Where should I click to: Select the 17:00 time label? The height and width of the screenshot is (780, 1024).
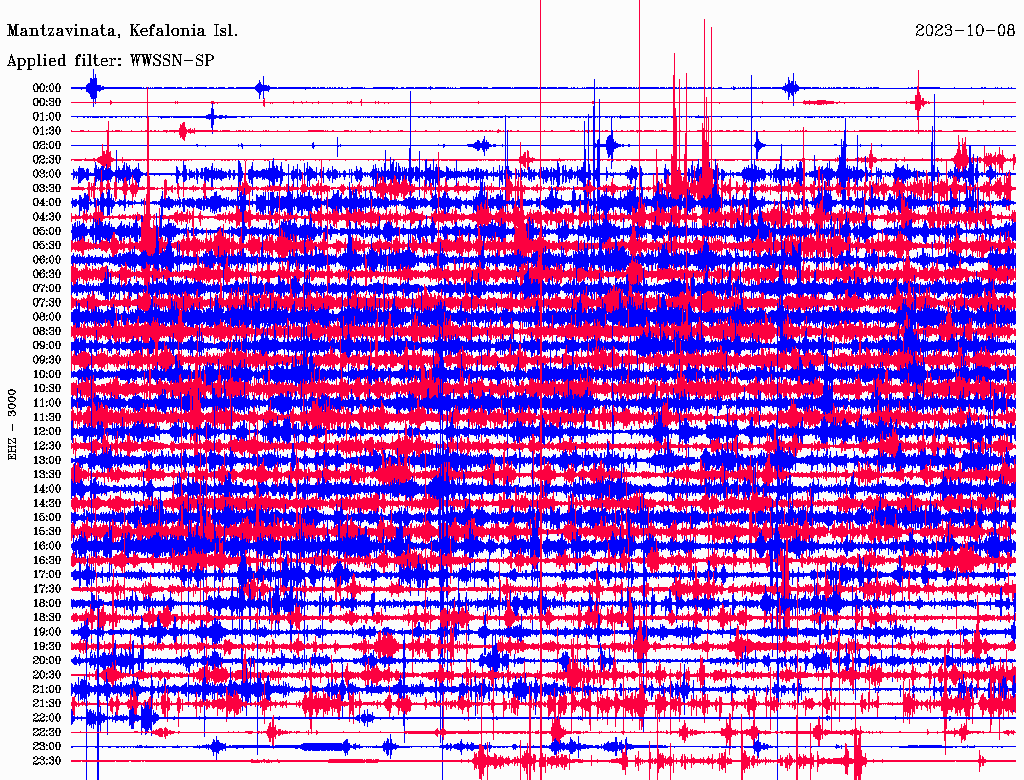tap(47, 575)
